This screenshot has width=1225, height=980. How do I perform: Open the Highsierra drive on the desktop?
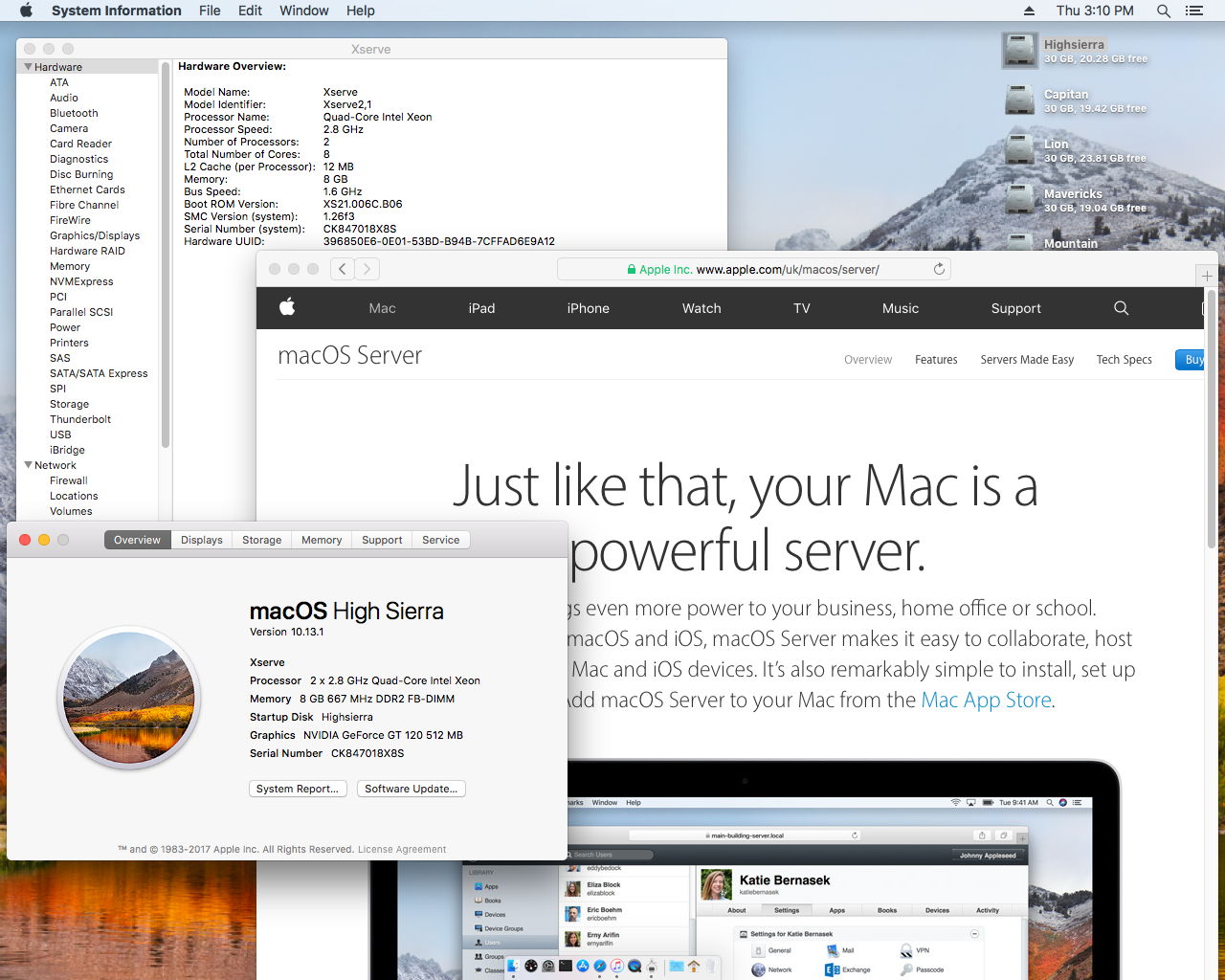(x=1020, y=51)
